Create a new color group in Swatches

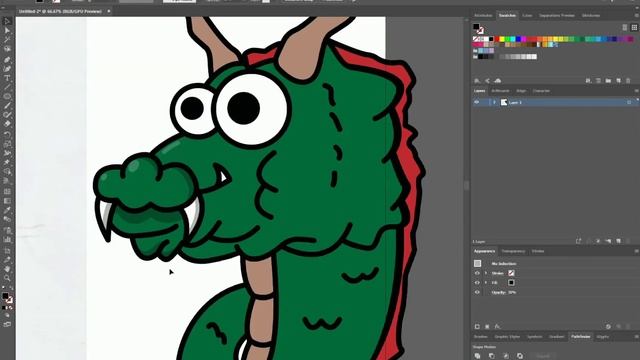[608, 81]
